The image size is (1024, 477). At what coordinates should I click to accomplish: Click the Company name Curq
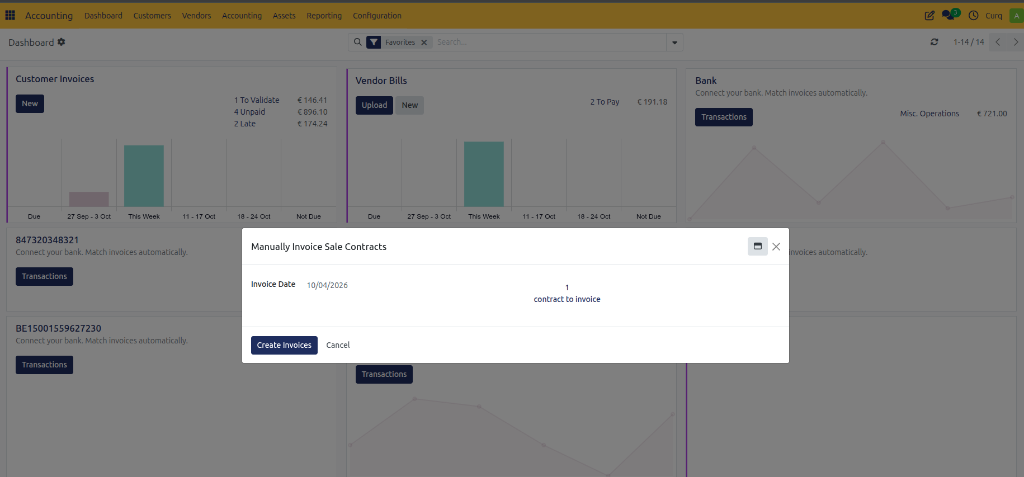[x=994, y=16]
